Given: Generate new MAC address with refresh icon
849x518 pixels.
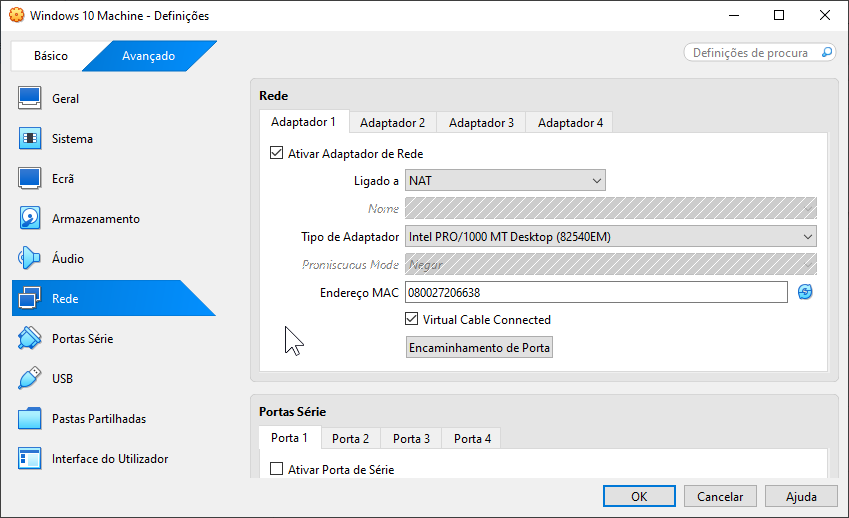Looking at the screenshot, I should coord(805,292).
